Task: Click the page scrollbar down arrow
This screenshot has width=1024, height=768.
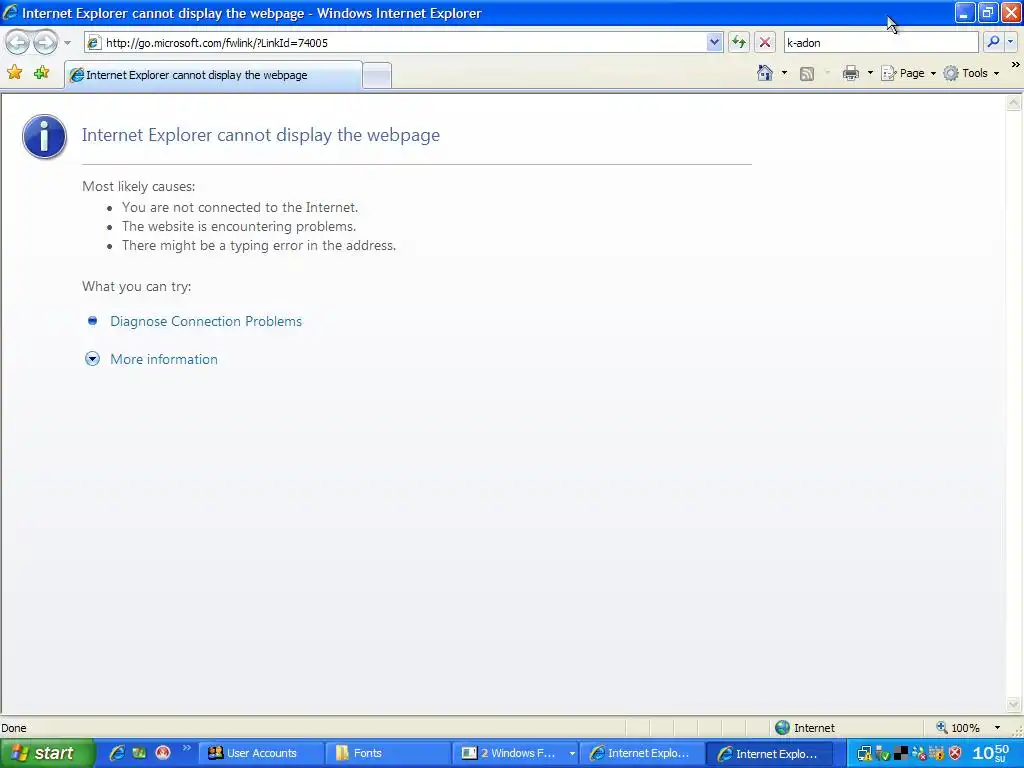Action: 1014,704
